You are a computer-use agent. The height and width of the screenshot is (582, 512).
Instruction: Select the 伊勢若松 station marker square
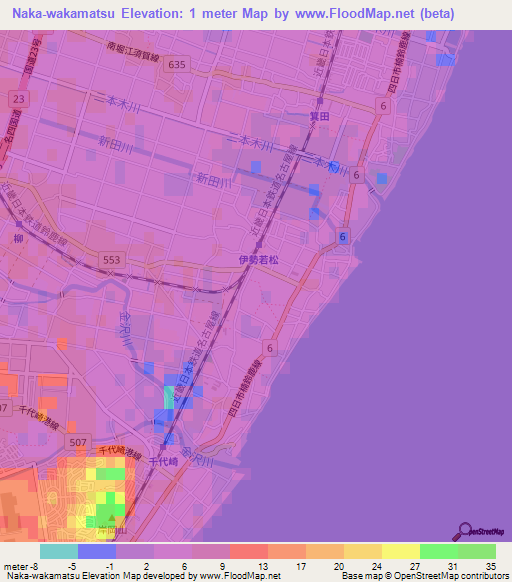pyautogui.click(x=259, y=245)
